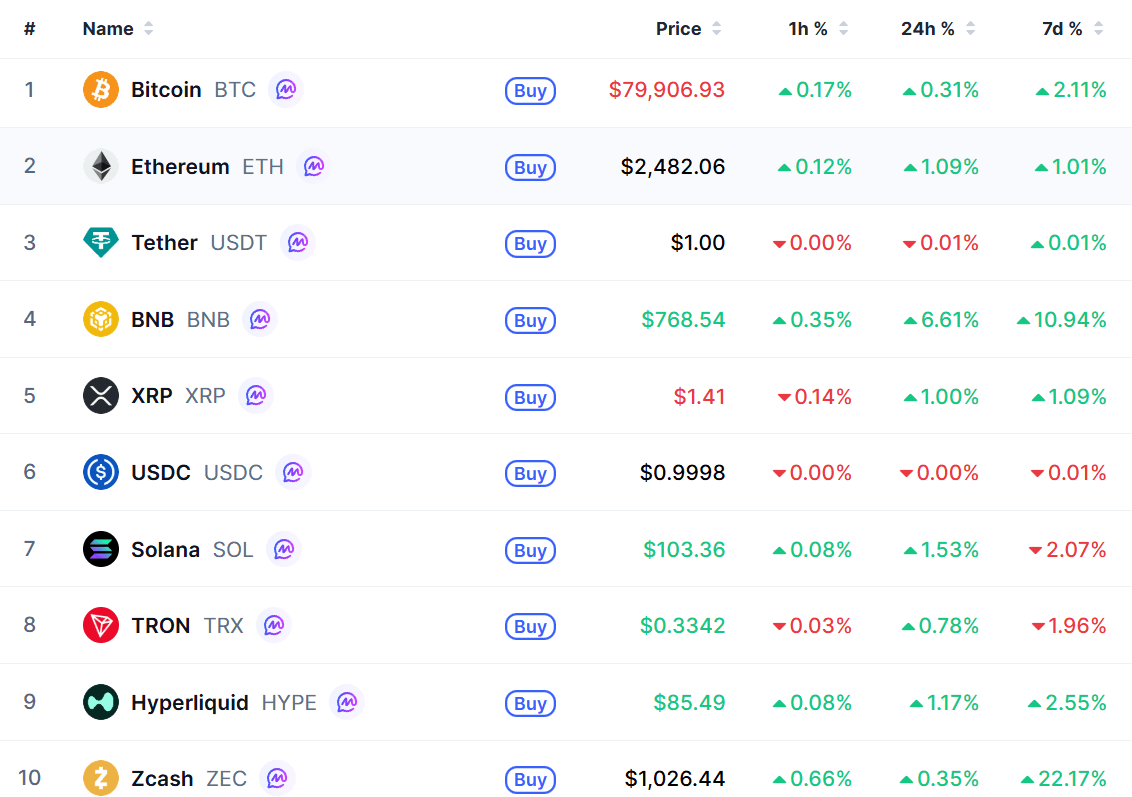Open the Hyperliquid chat bubble icon
The width and height of the screenshot is (1132, 797).
pos(347,702)
